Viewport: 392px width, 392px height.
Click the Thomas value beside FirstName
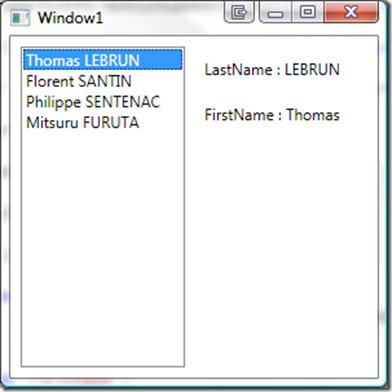313,115
